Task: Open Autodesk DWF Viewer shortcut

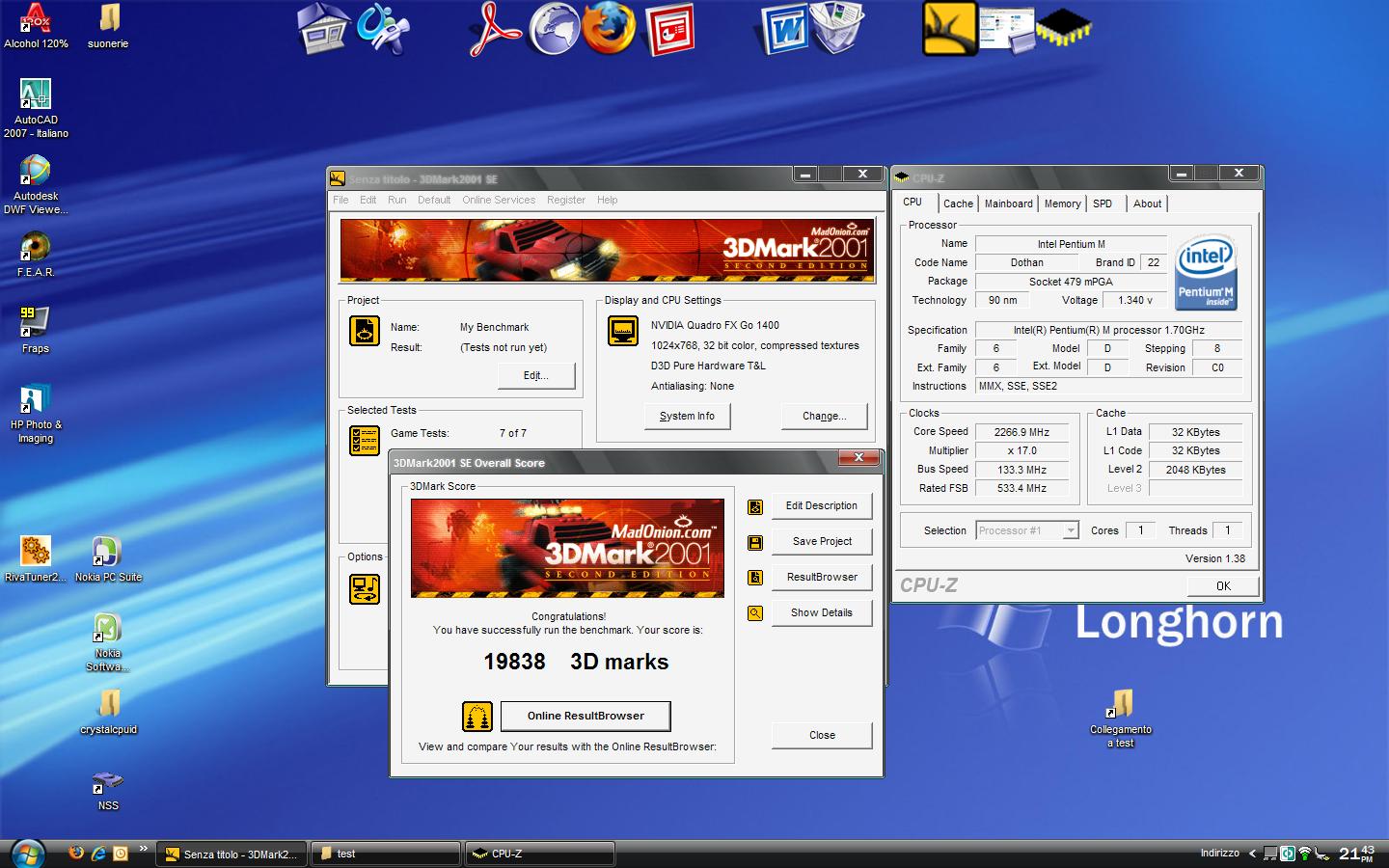Action: pos(36,184)
